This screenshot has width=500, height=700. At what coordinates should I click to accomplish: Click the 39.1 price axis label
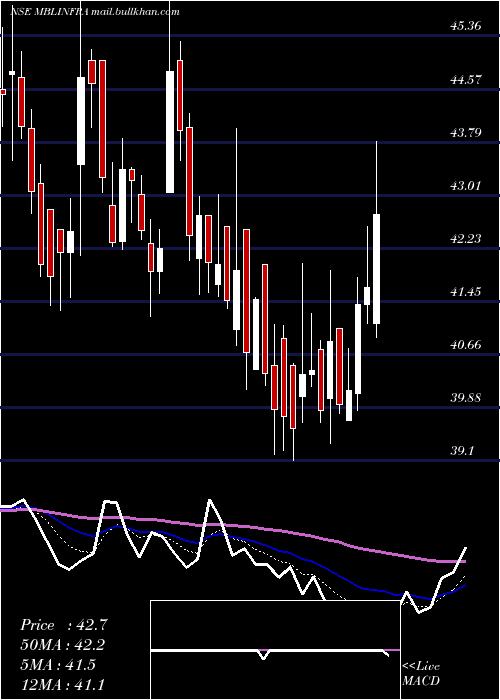tap(462, 451)
